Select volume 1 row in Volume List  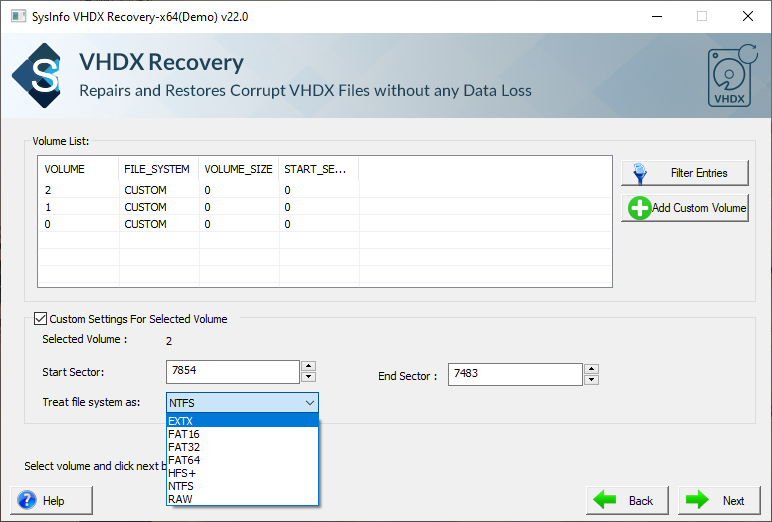pos(325,207)
